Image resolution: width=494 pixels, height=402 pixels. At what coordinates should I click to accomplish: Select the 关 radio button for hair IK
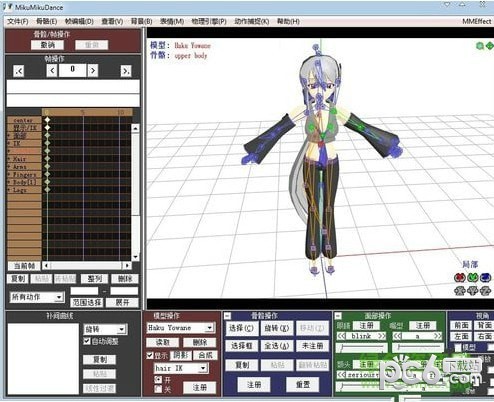click(x=158, y=389)
